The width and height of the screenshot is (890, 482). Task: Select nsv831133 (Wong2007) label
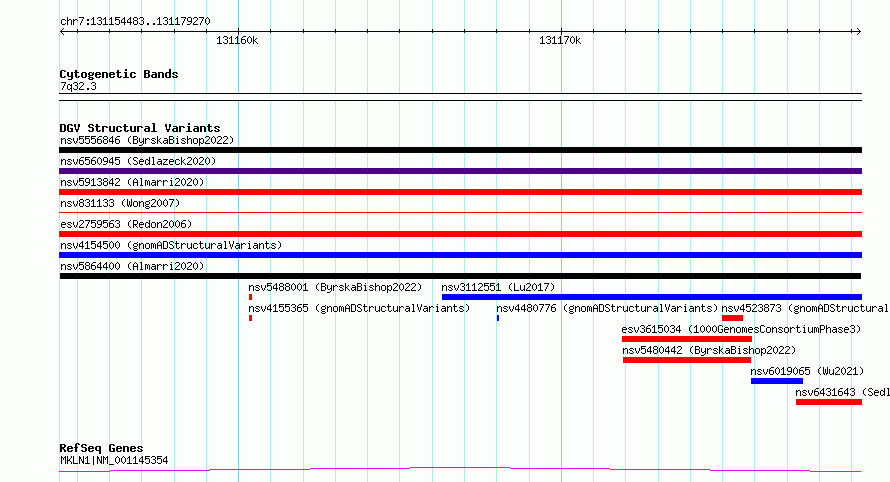coord(120,203)
